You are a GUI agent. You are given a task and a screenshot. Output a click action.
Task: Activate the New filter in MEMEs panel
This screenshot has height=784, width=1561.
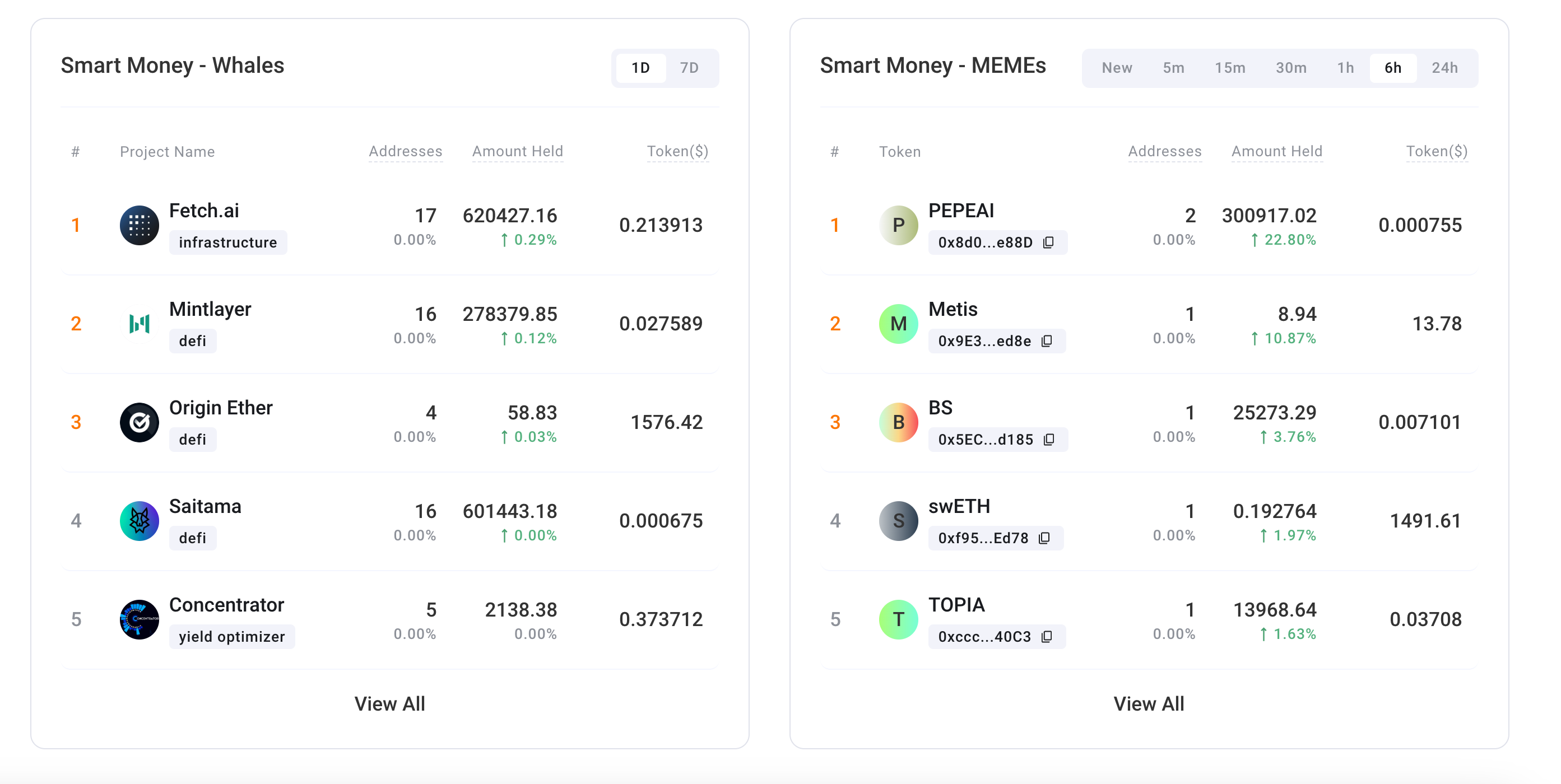coord(1117,68)
